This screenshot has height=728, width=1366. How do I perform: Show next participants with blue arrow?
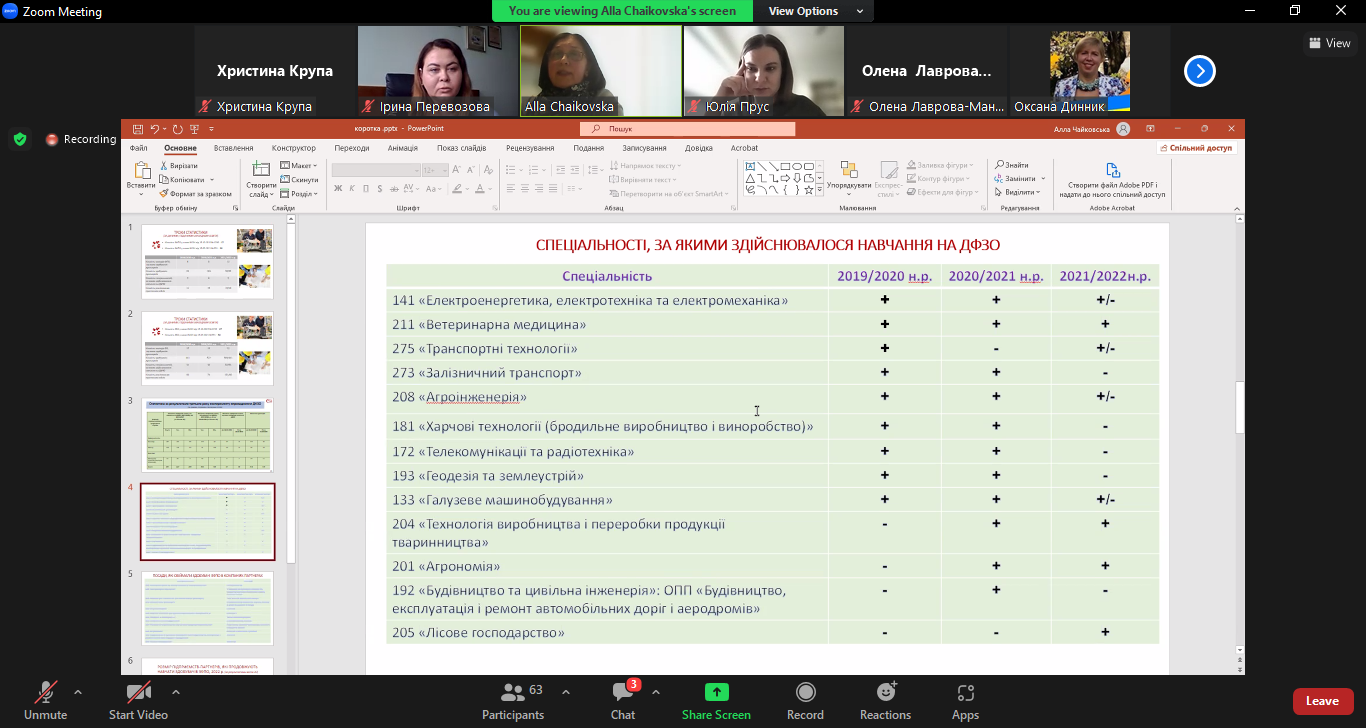tap(1200, 71)
